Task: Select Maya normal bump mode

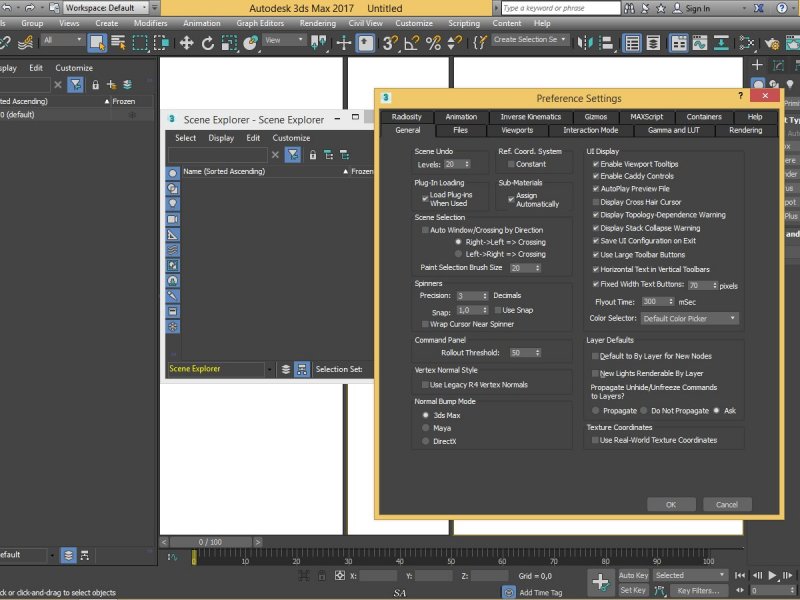Action: tap(426, 428)
